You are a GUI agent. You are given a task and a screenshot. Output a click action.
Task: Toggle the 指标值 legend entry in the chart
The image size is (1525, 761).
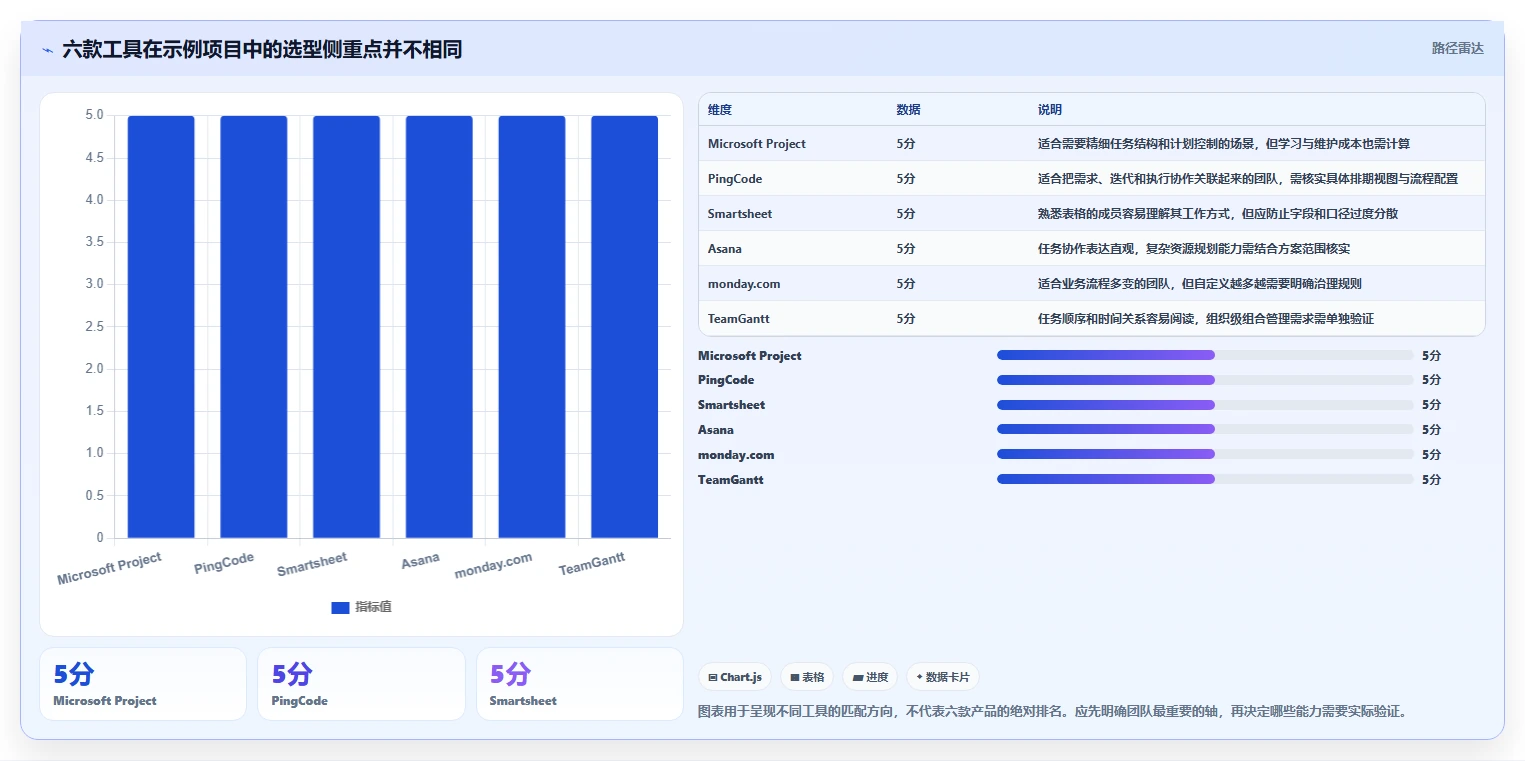361,607
